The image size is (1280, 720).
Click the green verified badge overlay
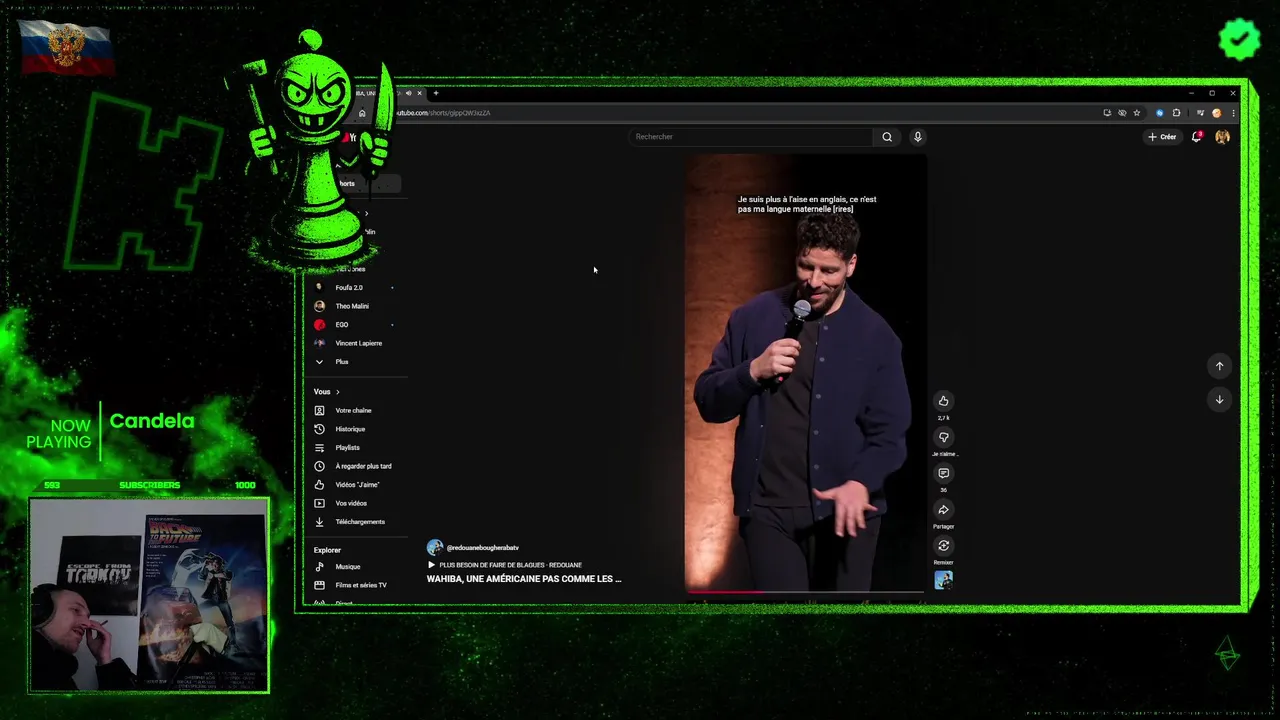pos(1239,38)
